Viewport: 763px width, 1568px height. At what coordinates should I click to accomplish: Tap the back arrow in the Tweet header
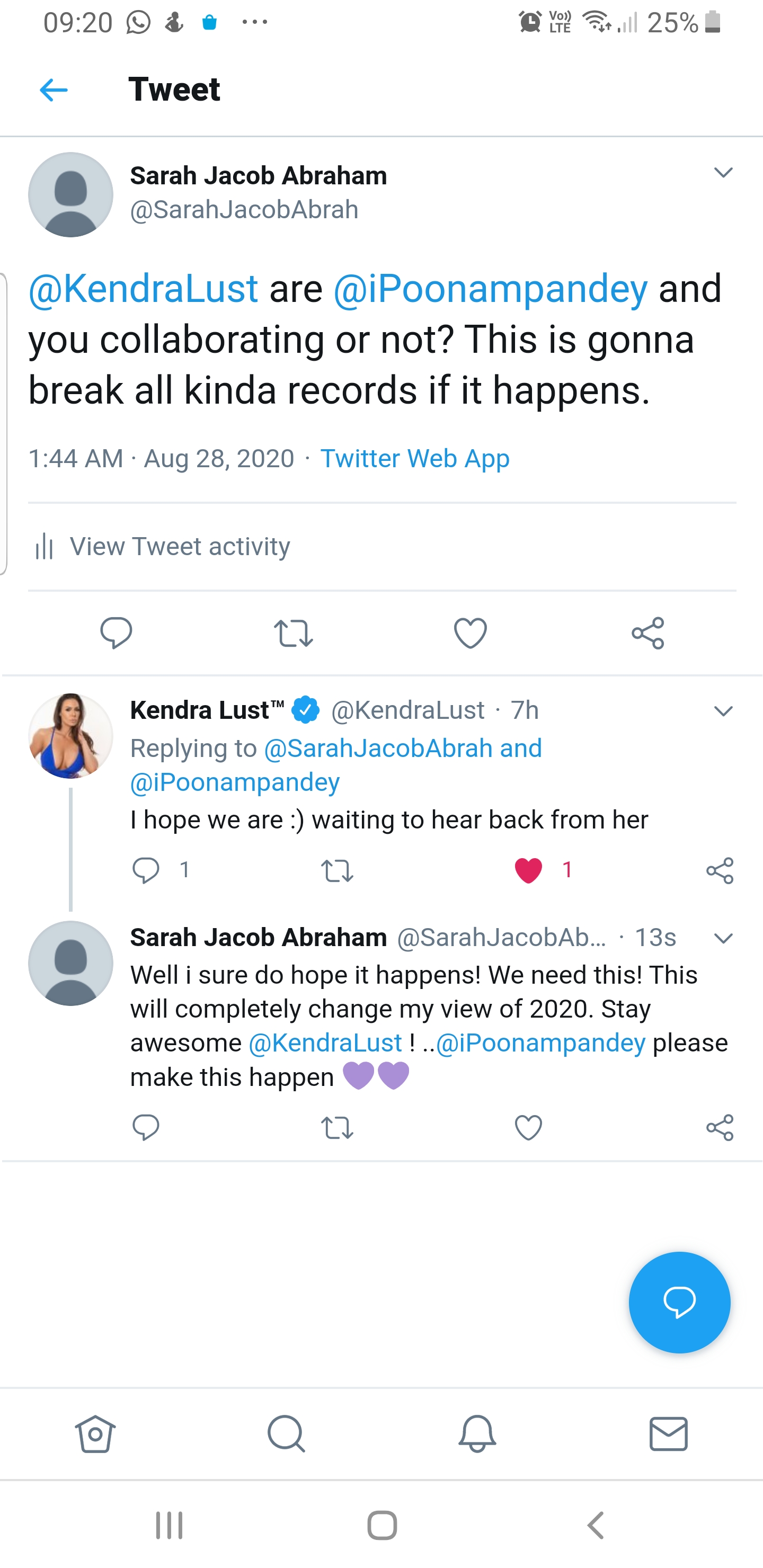[54, 90]
